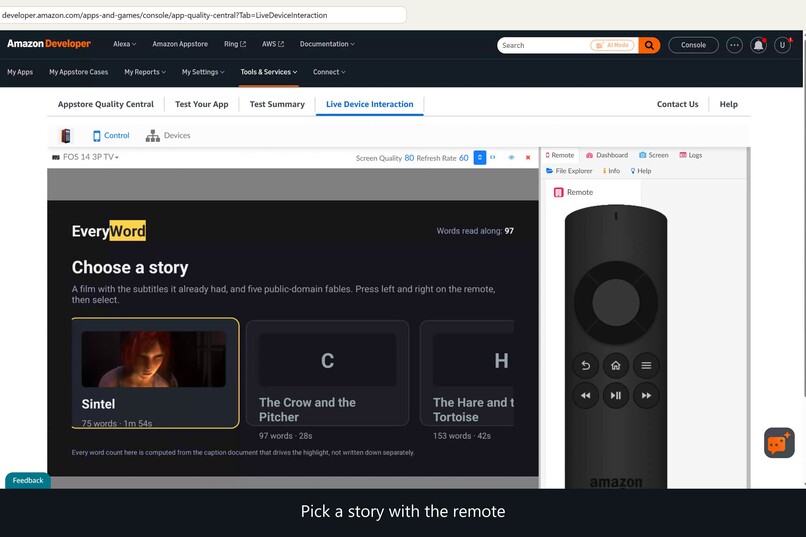Open My Appstore Cases
806x537 pixels.
pyautogui.click(x=79, y=72)
